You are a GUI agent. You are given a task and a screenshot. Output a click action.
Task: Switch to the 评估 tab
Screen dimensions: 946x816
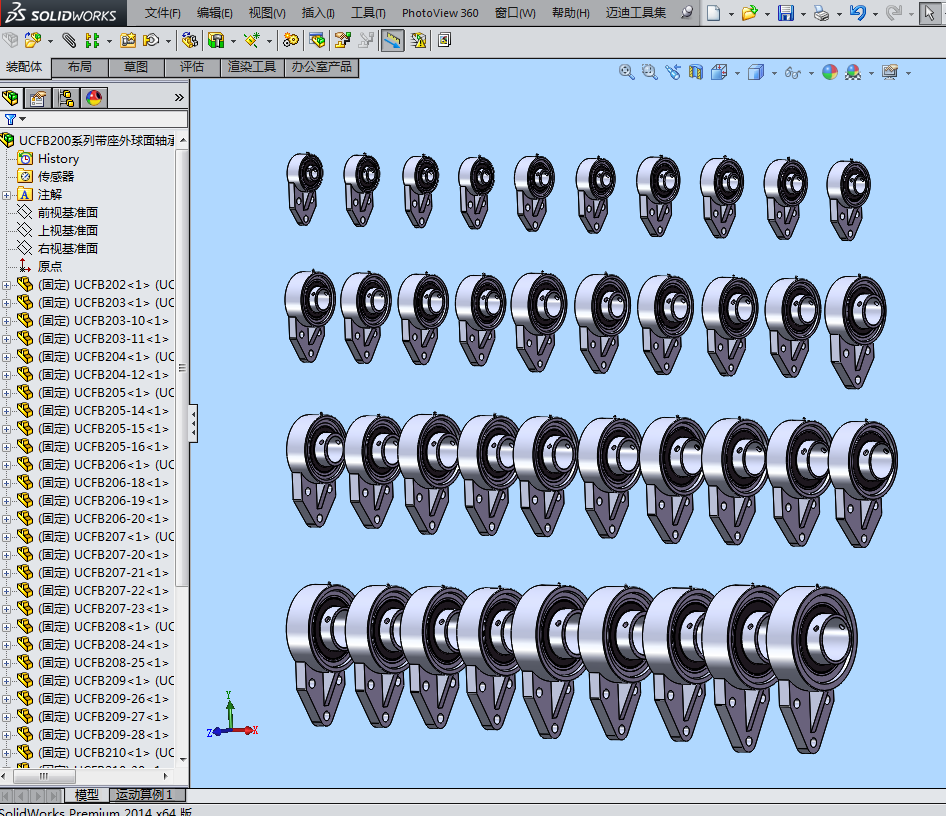pos(192,67)
